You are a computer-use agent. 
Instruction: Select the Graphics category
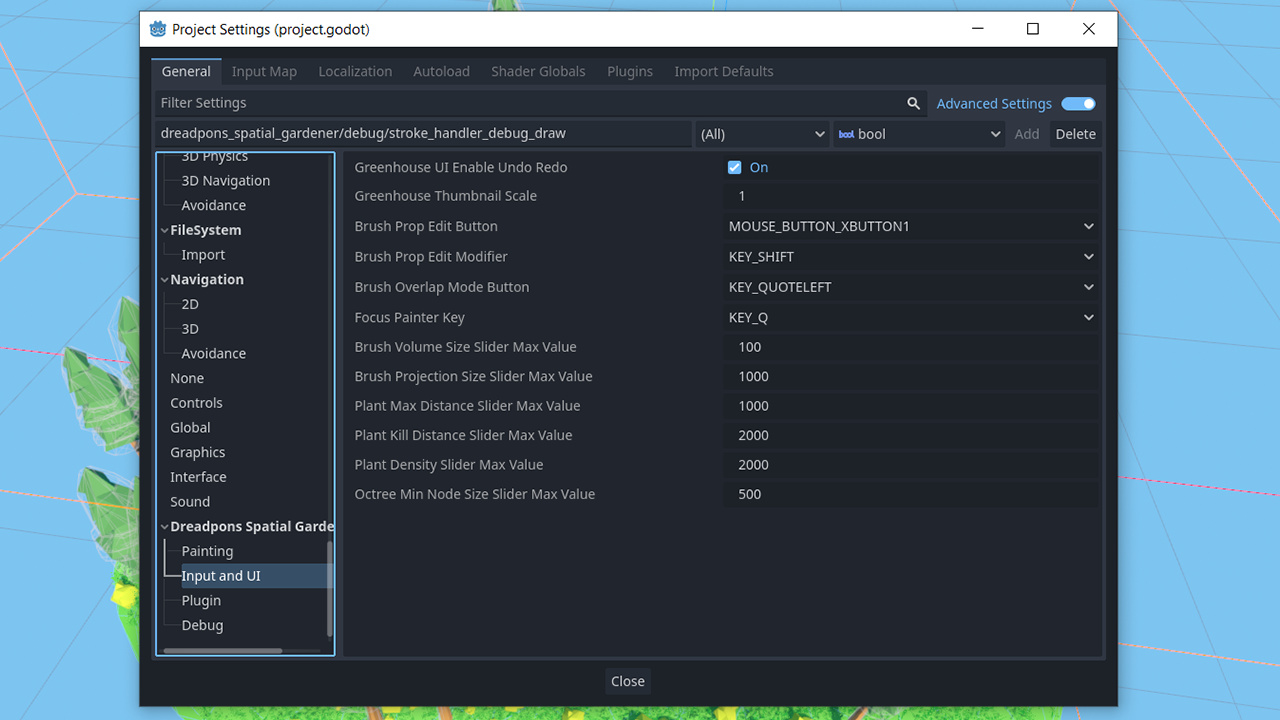pos(197,452)
